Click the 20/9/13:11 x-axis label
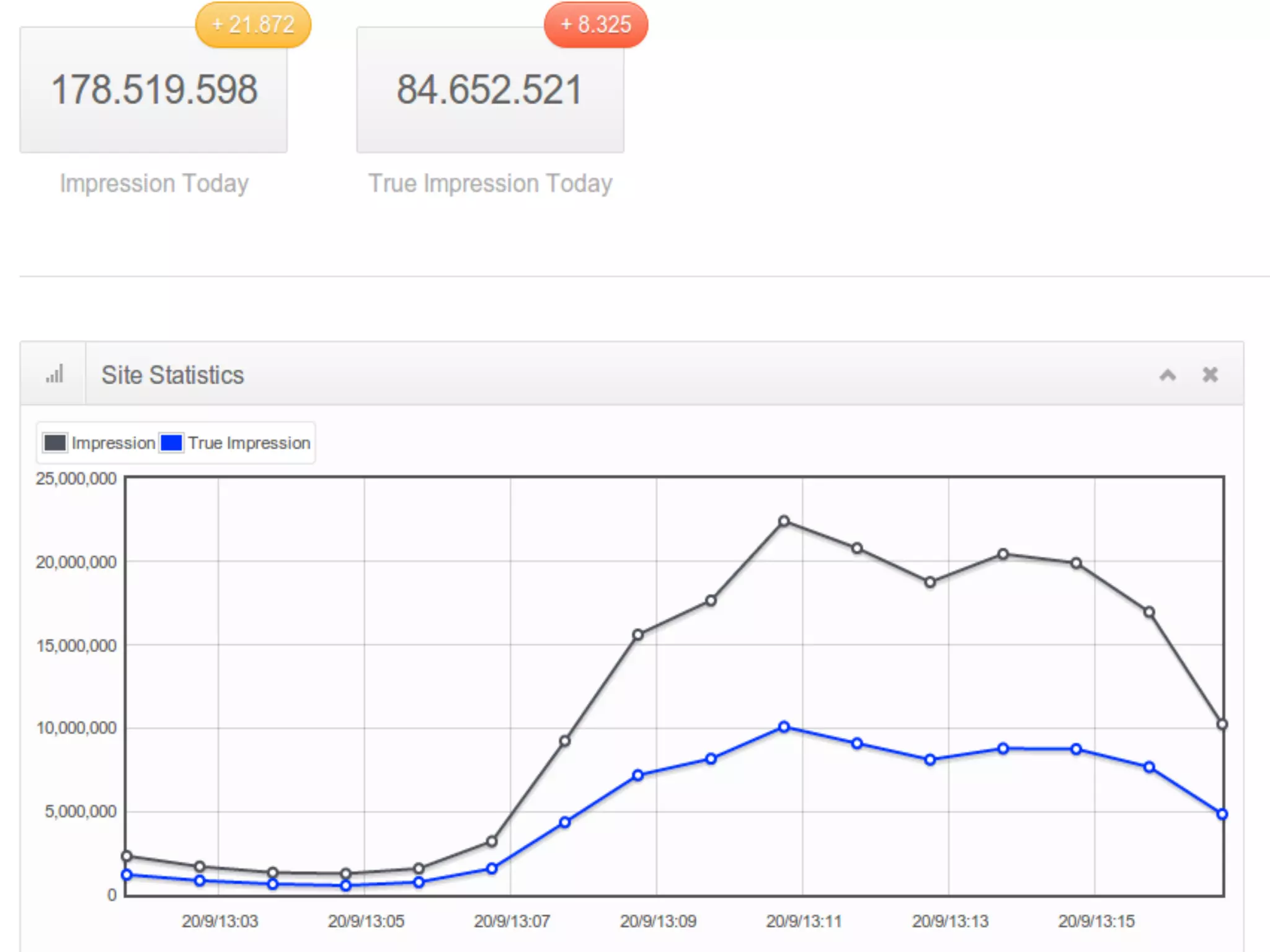Viewport: 1270px width, 952px height. [x=804, y=921]
